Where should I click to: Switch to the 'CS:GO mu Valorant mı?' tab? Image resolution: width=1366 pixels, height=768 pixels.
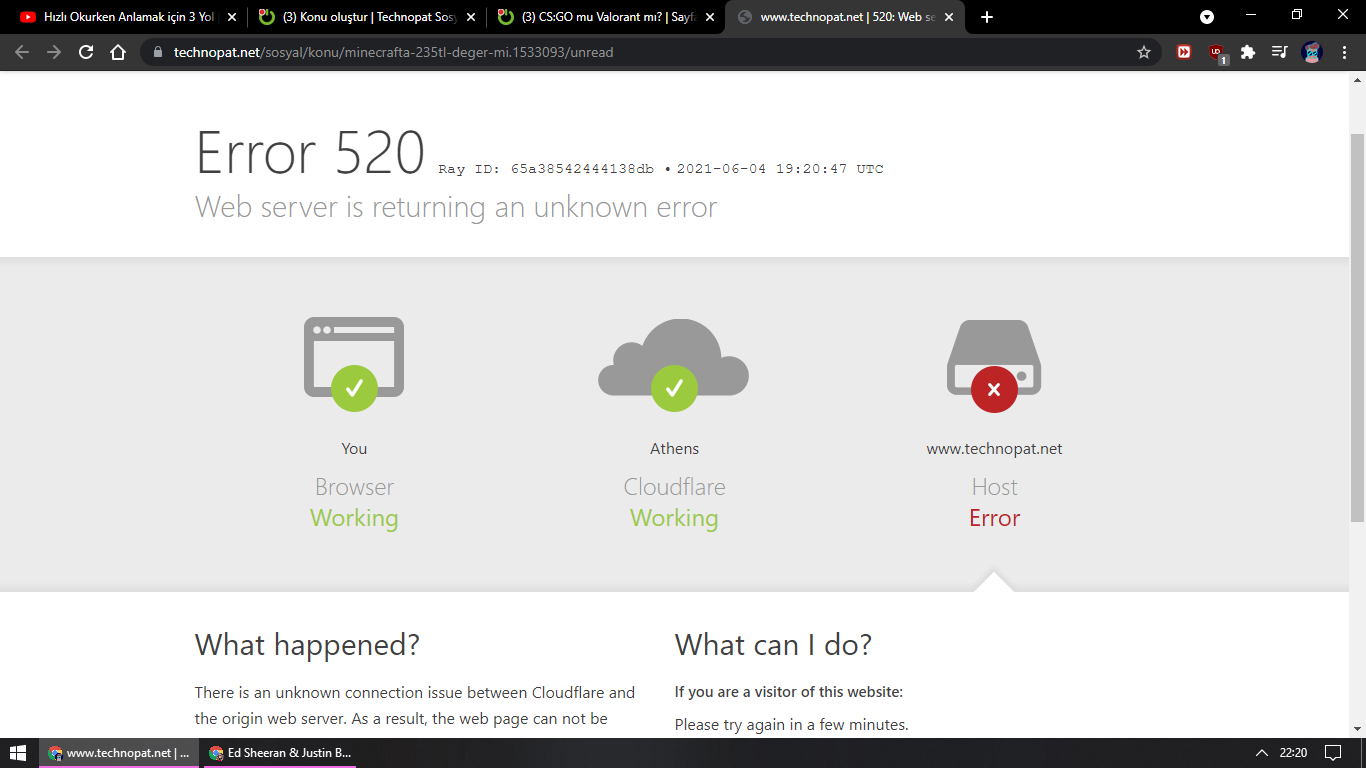[605, 17]
